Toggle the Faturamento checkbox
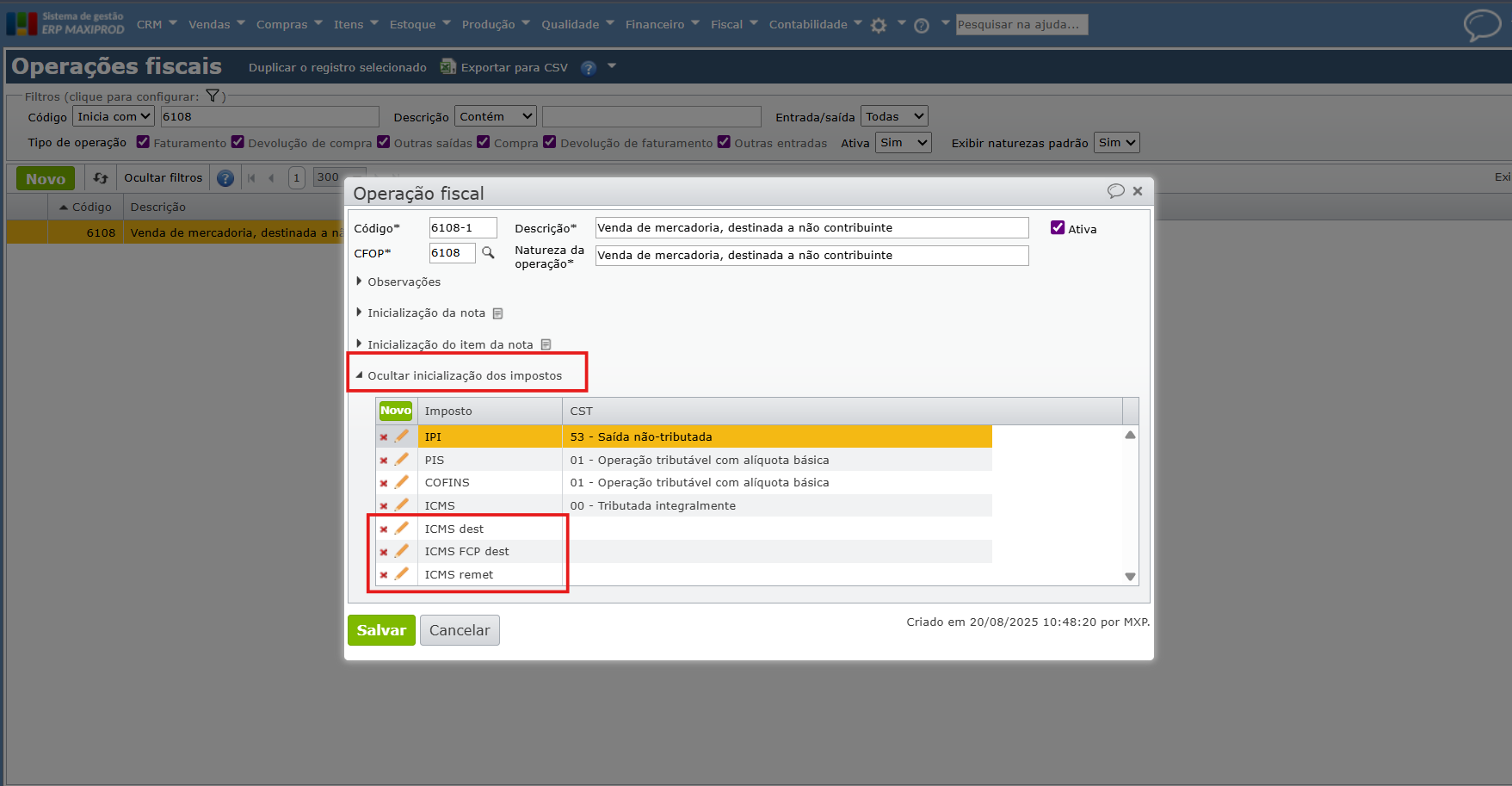Screen dimensions: 1512x786 click(143, 142)
